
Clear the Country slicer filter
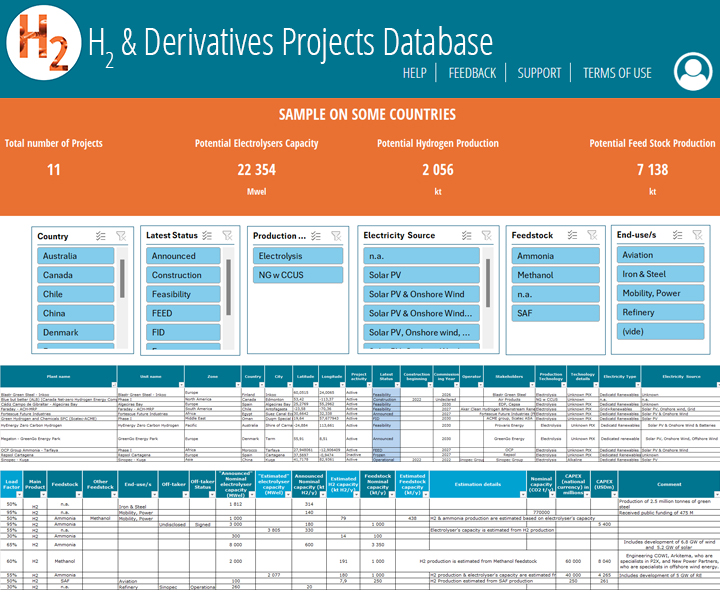[120, 236]
